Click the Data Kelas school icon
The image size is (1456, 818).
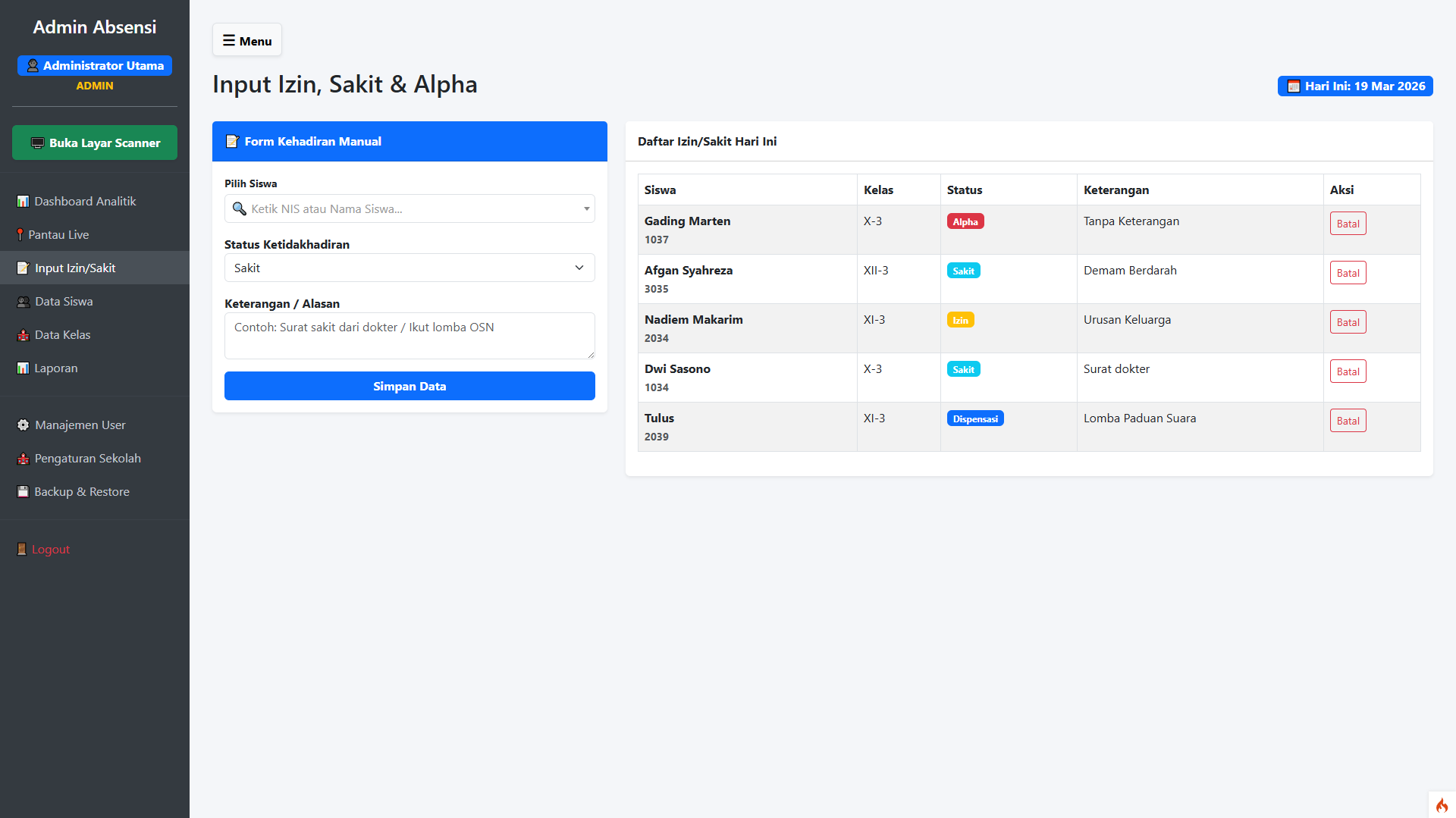[x=24, y=335]
